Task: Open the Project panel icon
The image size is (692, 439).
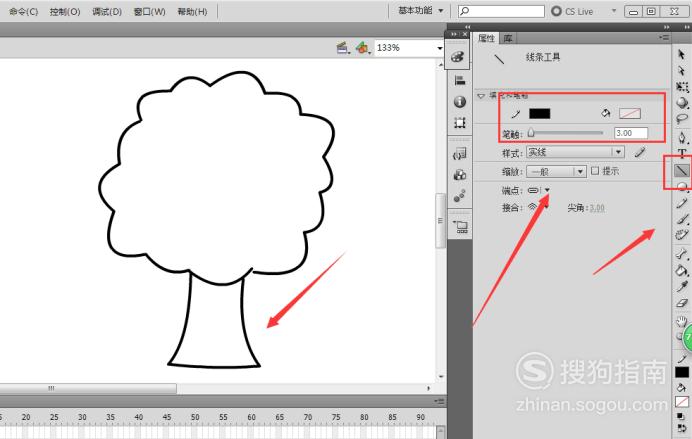Action: 459,226
